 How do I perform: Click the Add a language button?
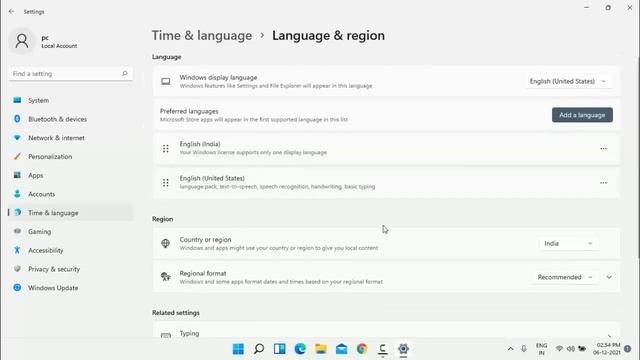pos(582,115)
